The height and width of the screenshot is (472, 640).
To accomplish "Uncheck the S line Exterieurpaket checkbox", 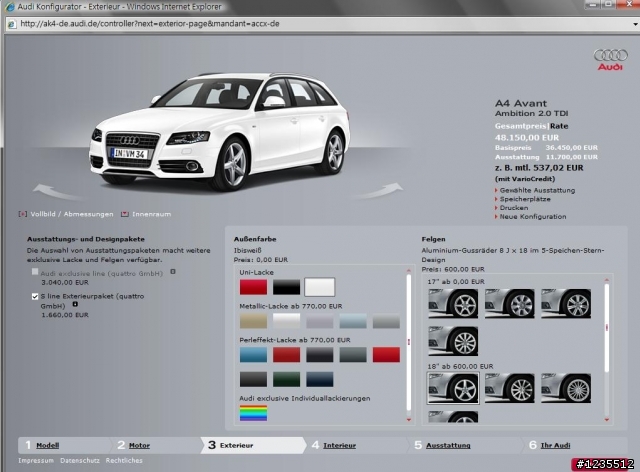I will pyautogui.click(x=35, y=296).
